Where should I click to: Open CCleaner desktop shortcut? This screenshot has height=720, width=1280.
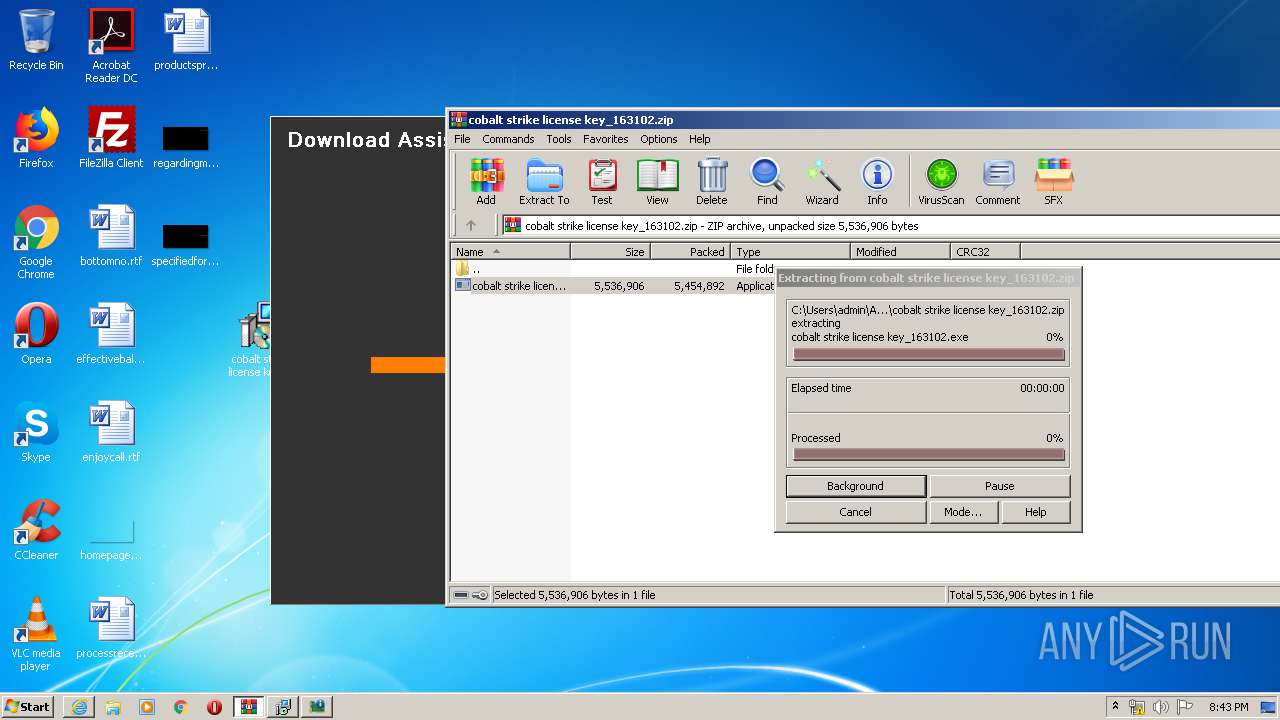tap(36, 530)
